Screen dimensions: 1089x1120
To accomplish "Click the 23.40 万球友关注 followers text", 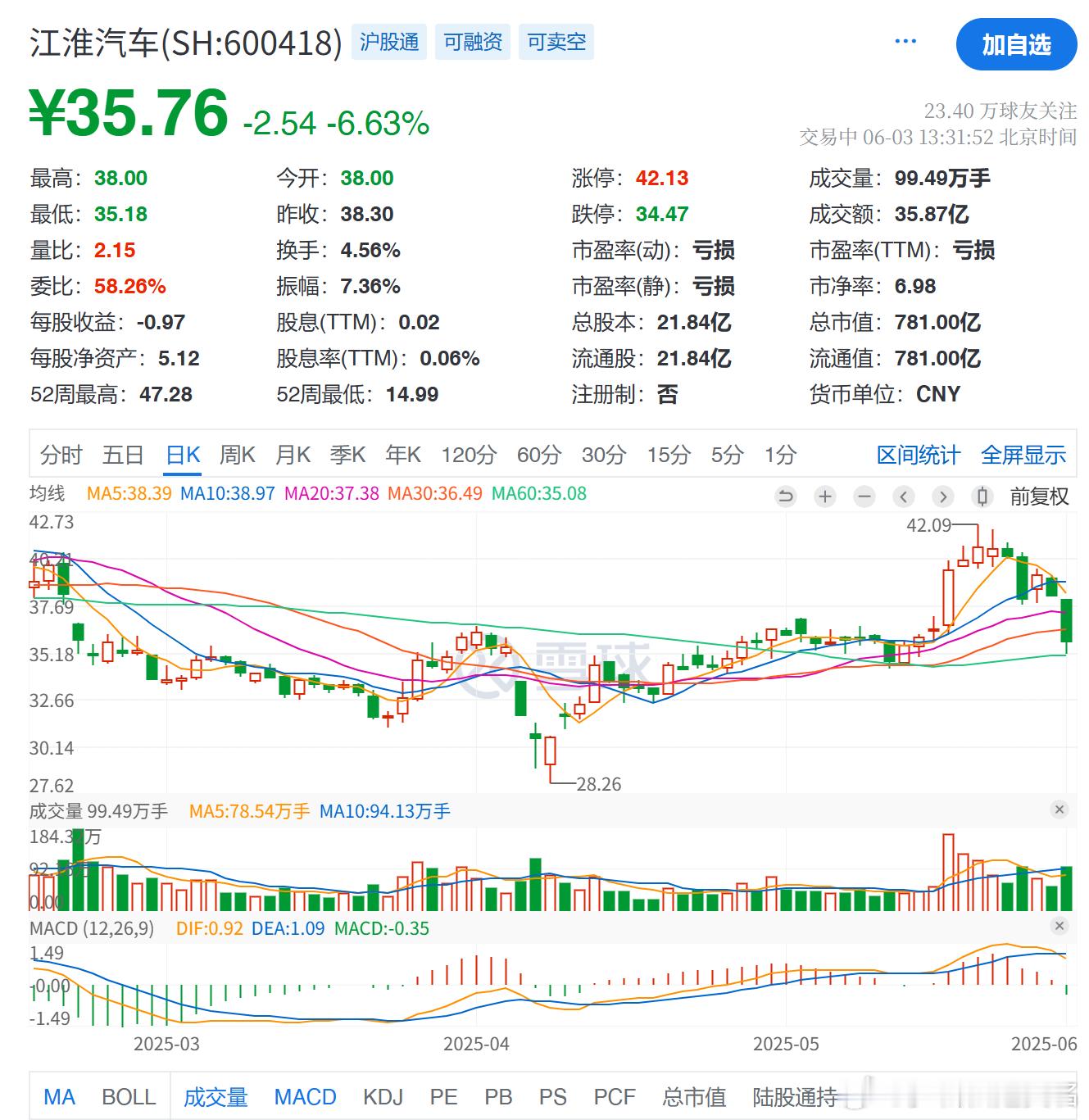I will [x=1001, y=111].
